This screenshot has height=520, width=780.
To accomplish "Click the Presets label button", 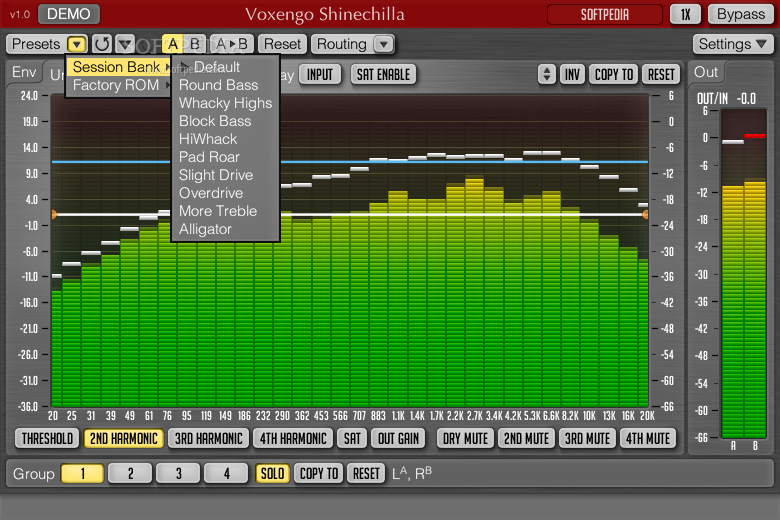I will 36,44.
